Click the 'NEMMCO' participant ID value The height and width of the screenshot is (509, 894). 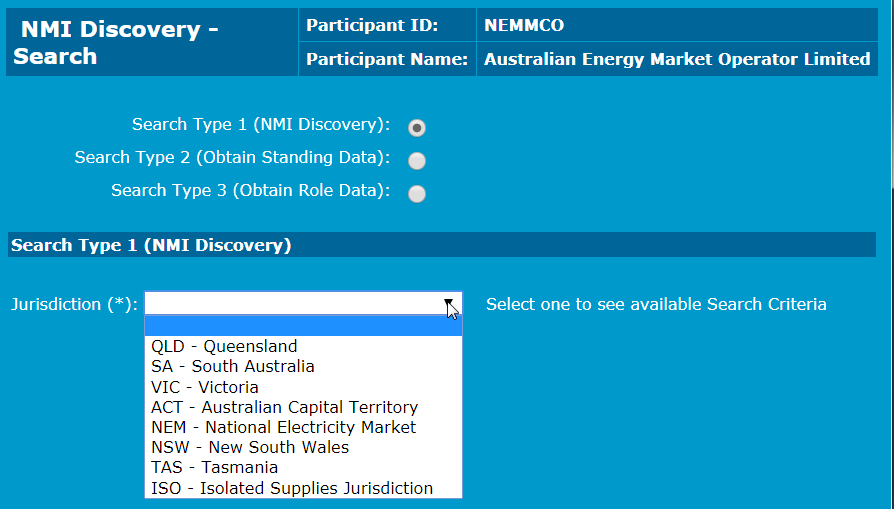(x=524, y=25)
